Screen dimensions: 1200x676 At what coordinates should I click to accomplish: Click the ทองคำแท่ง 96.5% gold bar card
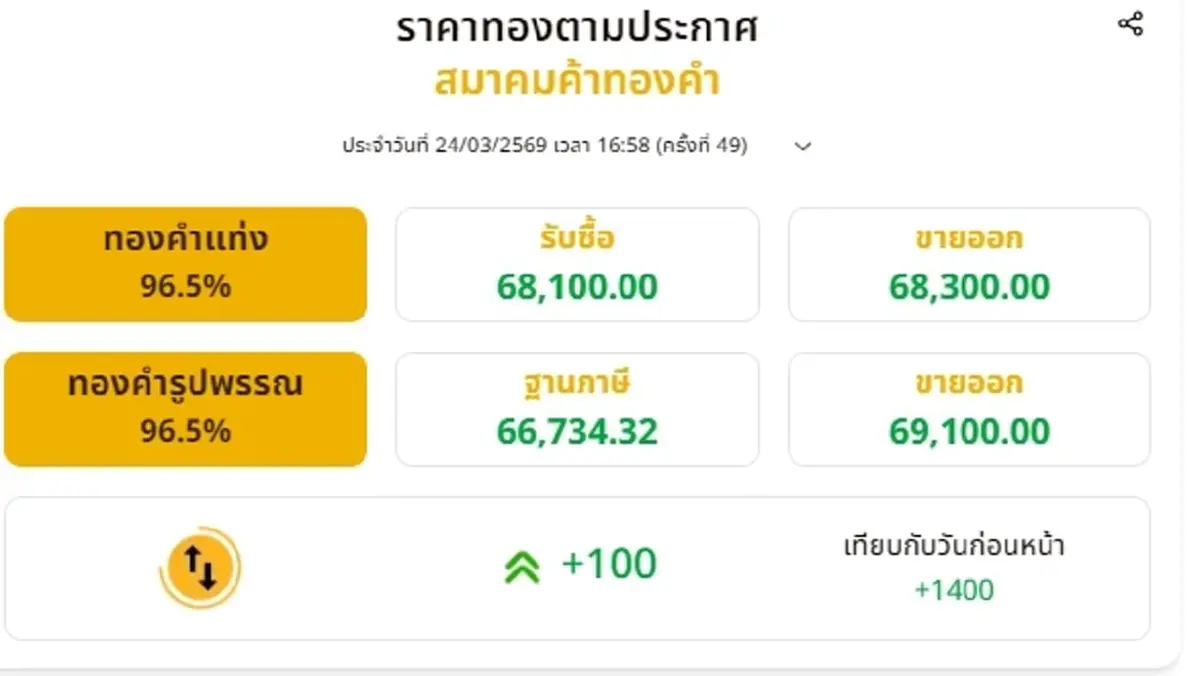pos(185,263)
